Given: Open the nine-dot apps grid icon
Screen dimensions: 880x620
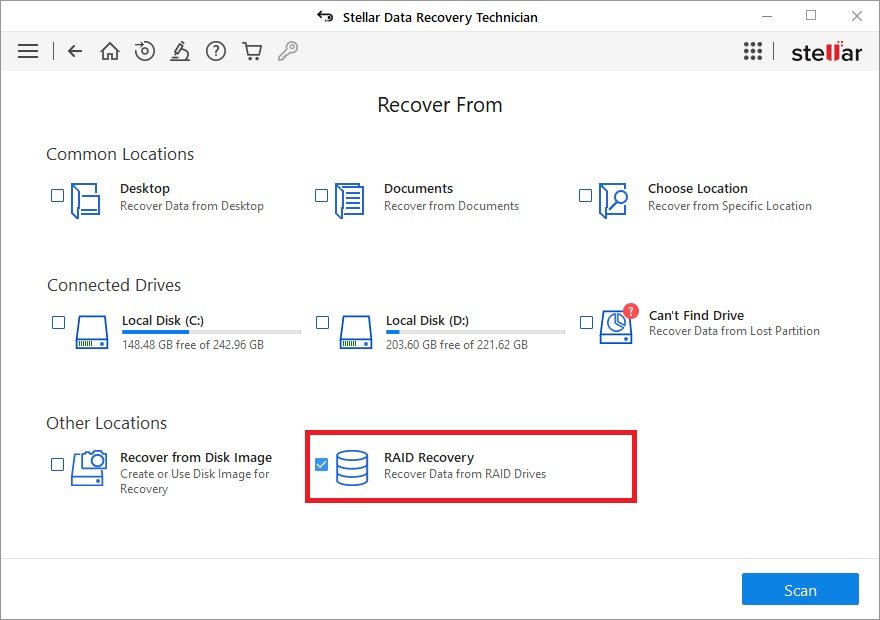Looking at the screenshot, I should pos(753,52).
